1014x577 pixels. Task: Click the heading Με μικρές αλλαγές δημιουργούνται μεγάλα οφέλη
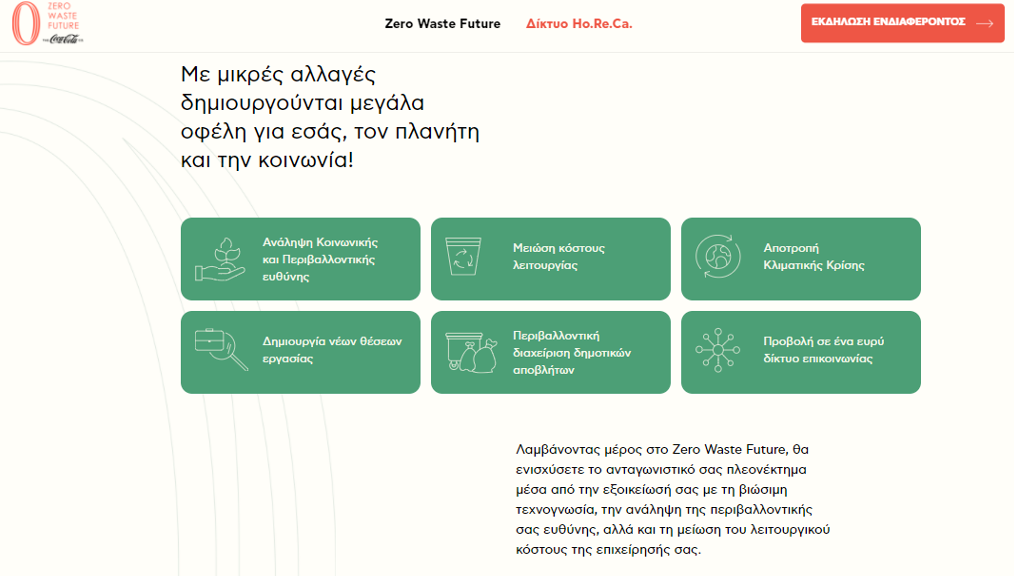tap(330, 117)
